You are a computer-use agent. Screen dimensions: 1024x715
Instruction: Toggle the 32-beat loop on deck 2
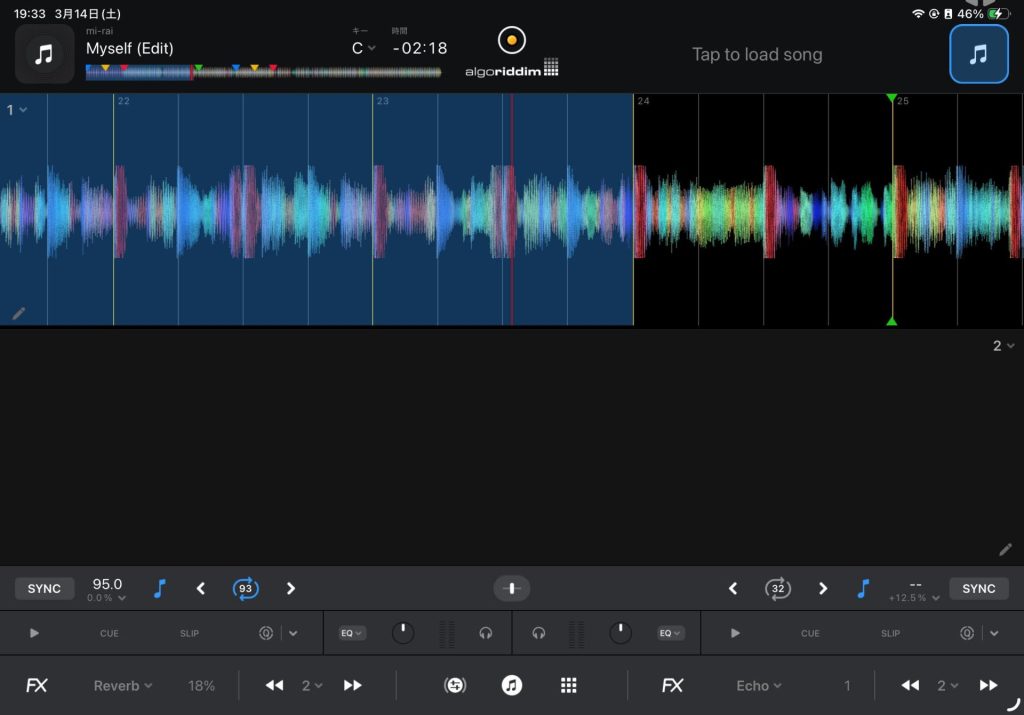pyautogui.click(x=777, y=589)
